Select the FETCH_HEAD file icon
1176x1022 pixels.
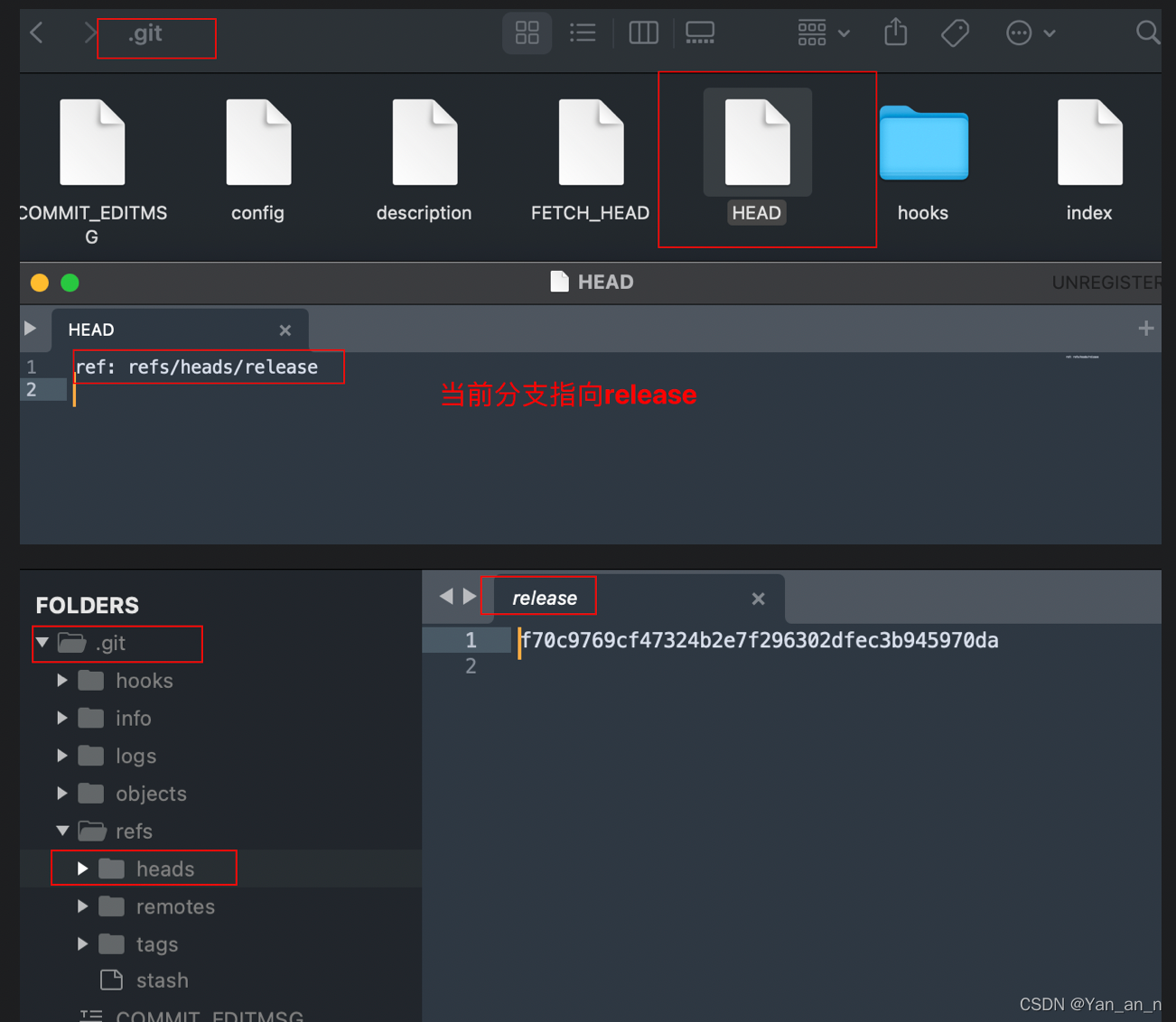[x=591, y=142]
